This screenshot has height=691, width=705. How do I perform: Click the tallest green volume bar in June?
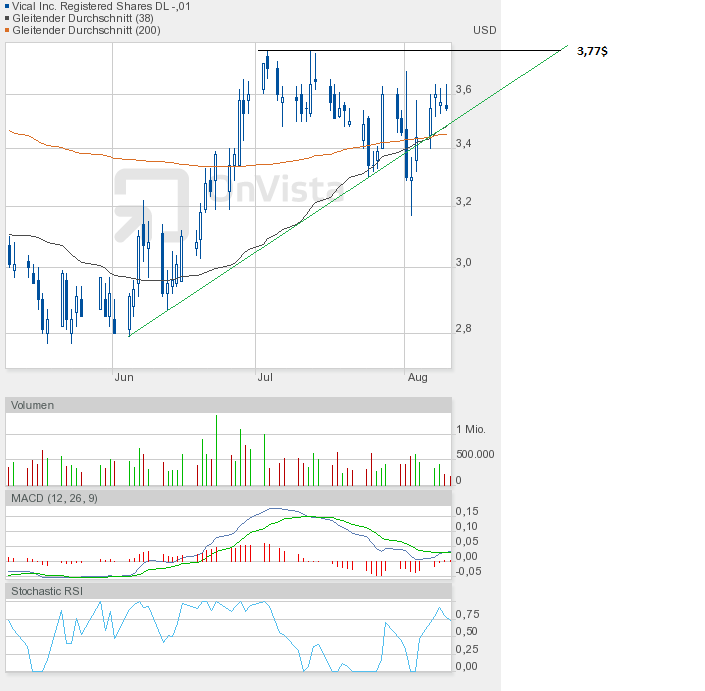click(216, 450)
